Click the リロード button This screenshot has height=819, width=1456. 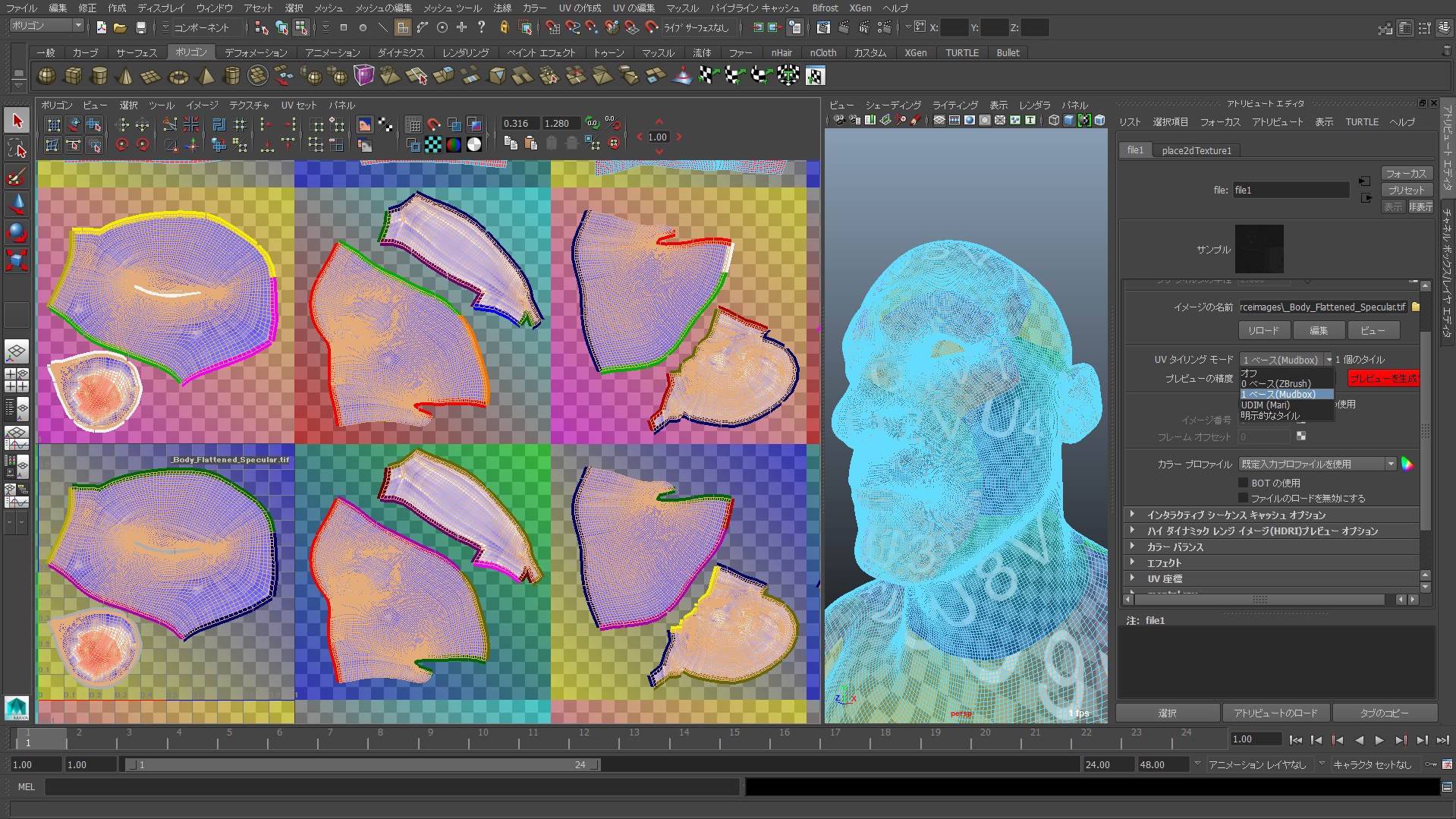pos(1263,330)
